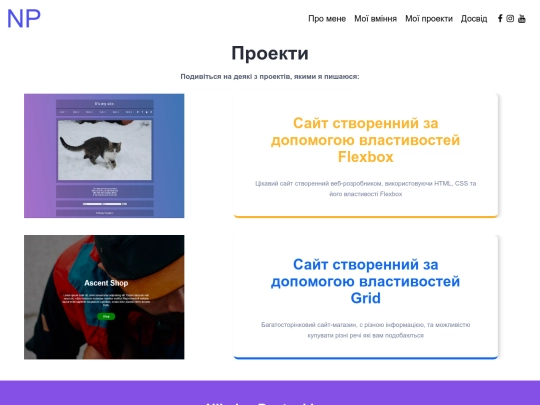The width and height of the screenshot is (540, 405).
Task: Click the Grid project title
Action: click(x=365, y=281)
